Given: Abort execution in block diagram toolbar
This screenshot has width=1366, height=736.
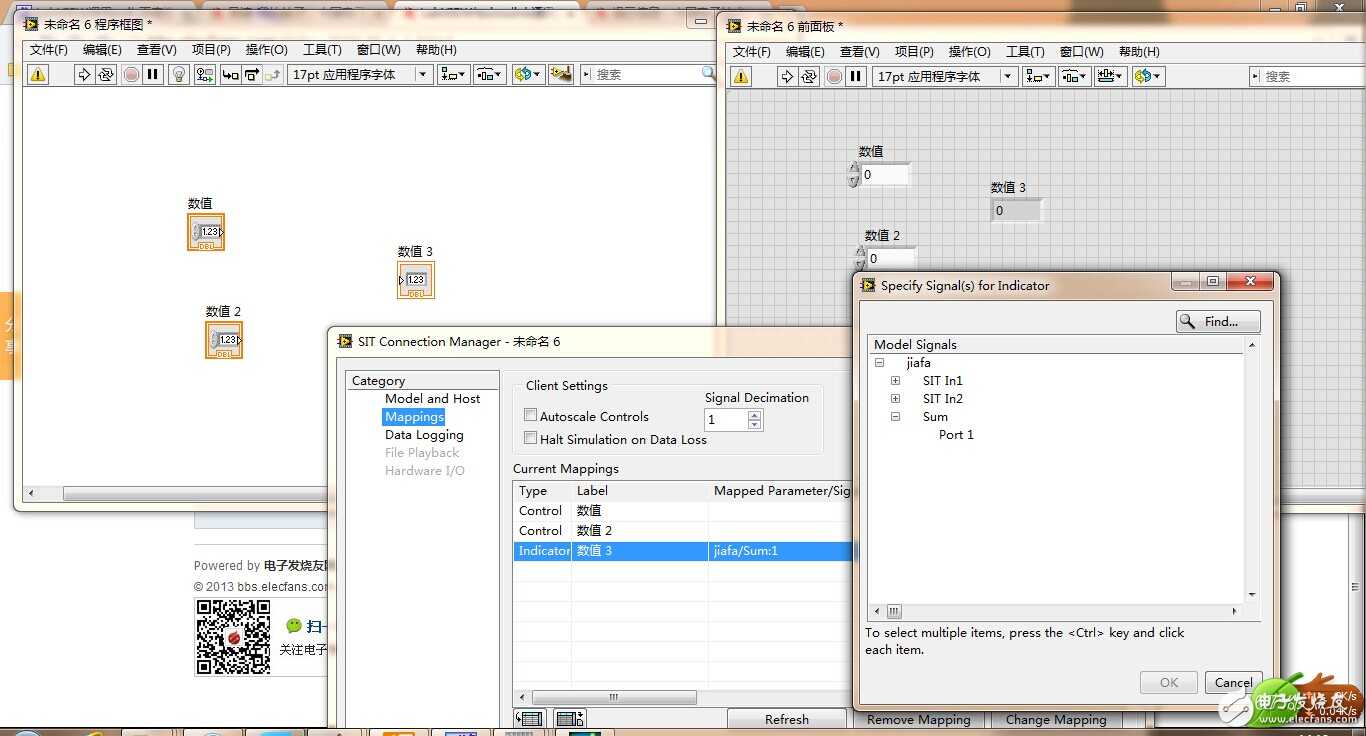Looking at the screenshot, I should (131, 74).
